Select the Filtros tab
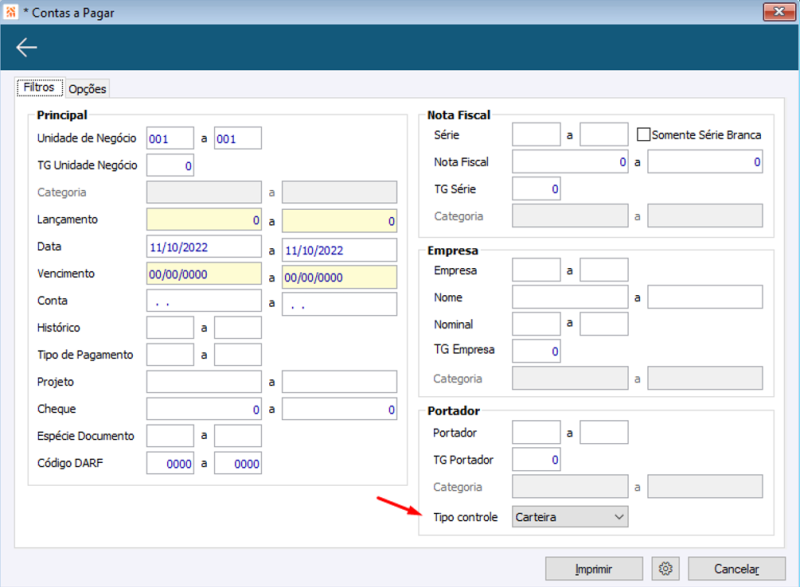The height and width of the screenshot is (587, 800). click(x=39, y=87)
